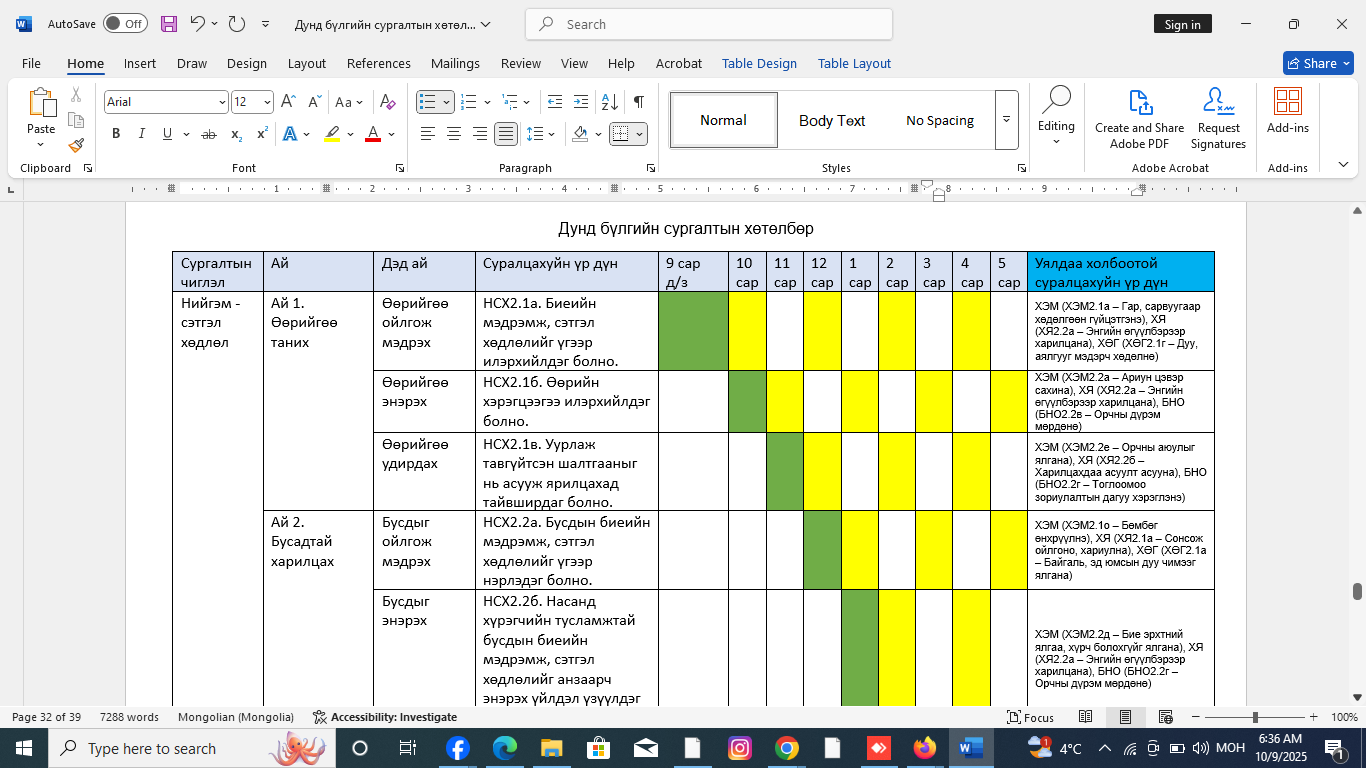The width and height of the screenshot is (1366, 768).
Task: Click the Share button
Action: pos(1317,63)
